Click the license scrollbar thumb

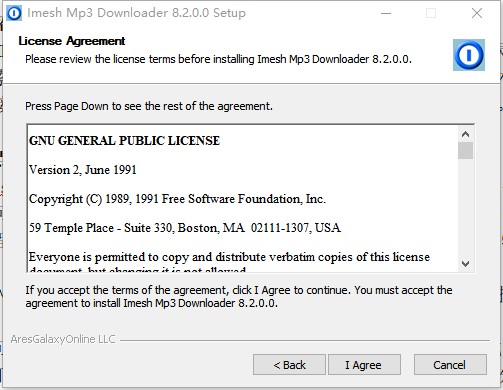[465, 151]
